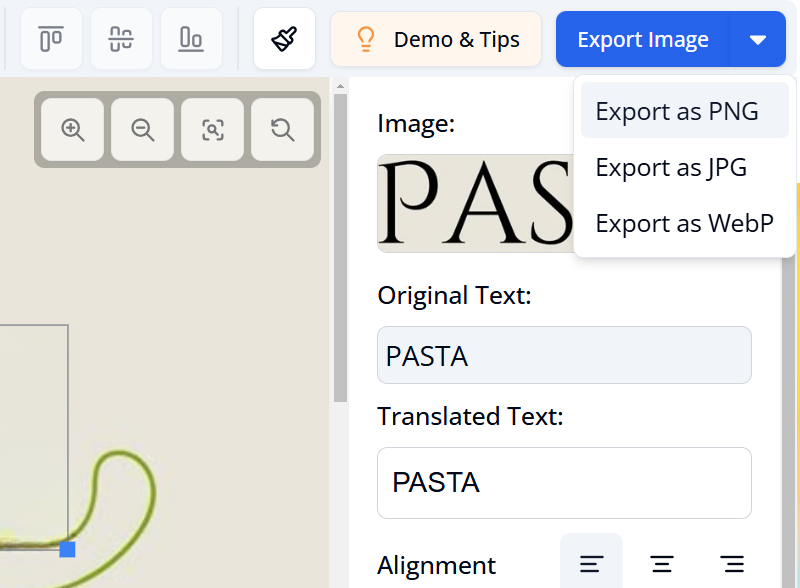Screen dimensions: 800x588
Task: Align selection to bottom edge
Action: pyautogui.click(x=190, y=38)
